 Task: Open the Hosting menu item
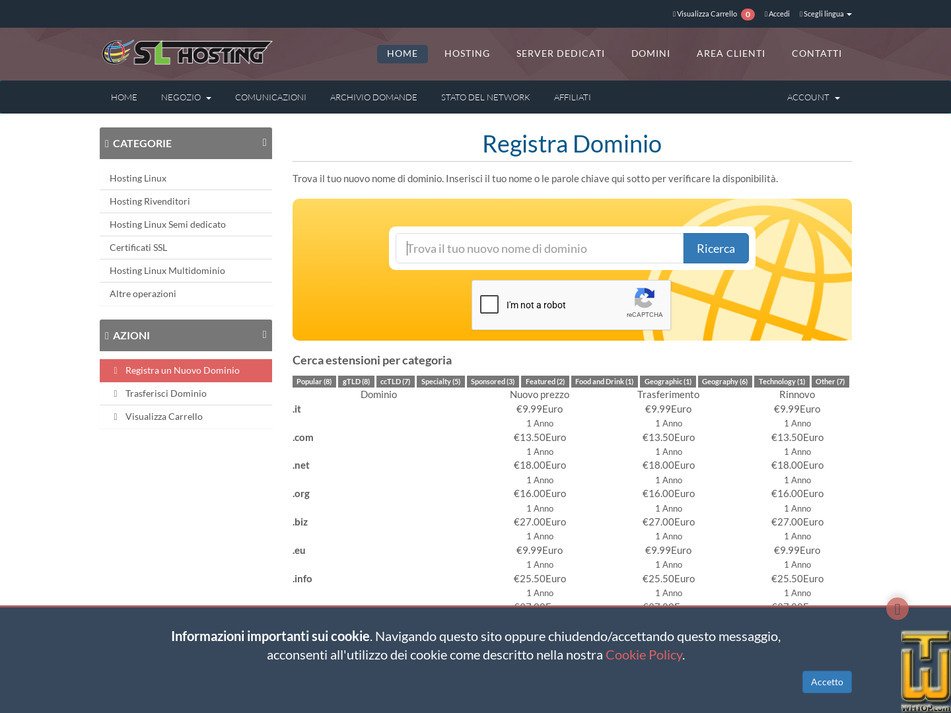[466, 53]
